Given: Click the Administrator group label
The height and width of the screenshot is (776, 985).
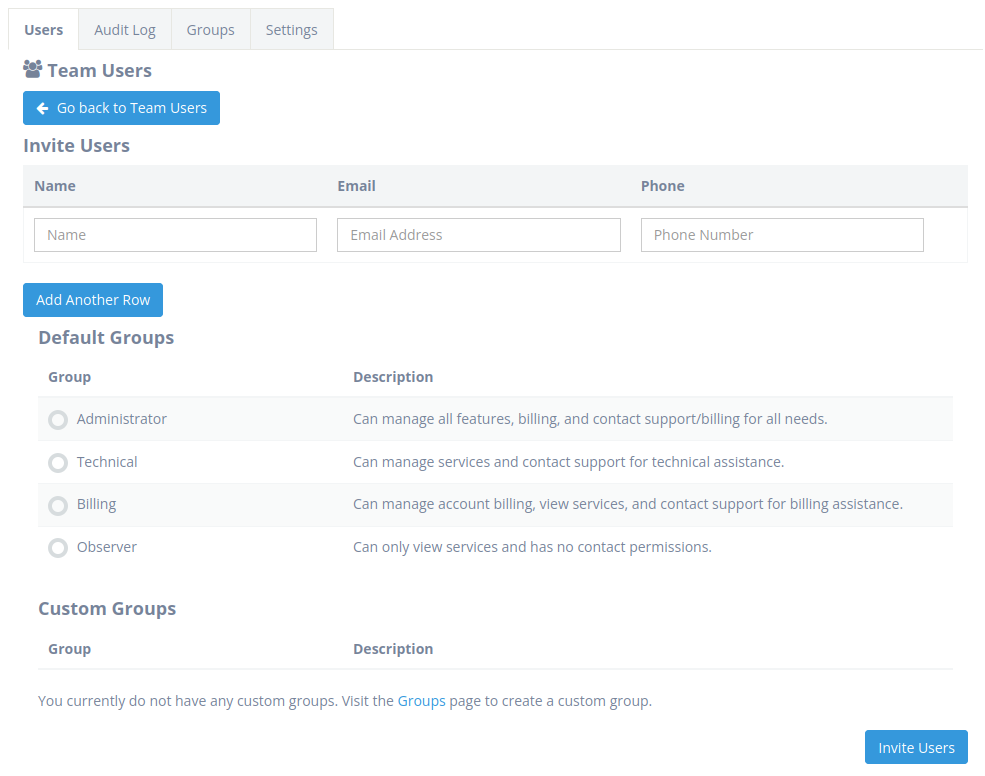Looking at the screenshot, I should pyautogui.click(x=122, y=419).
